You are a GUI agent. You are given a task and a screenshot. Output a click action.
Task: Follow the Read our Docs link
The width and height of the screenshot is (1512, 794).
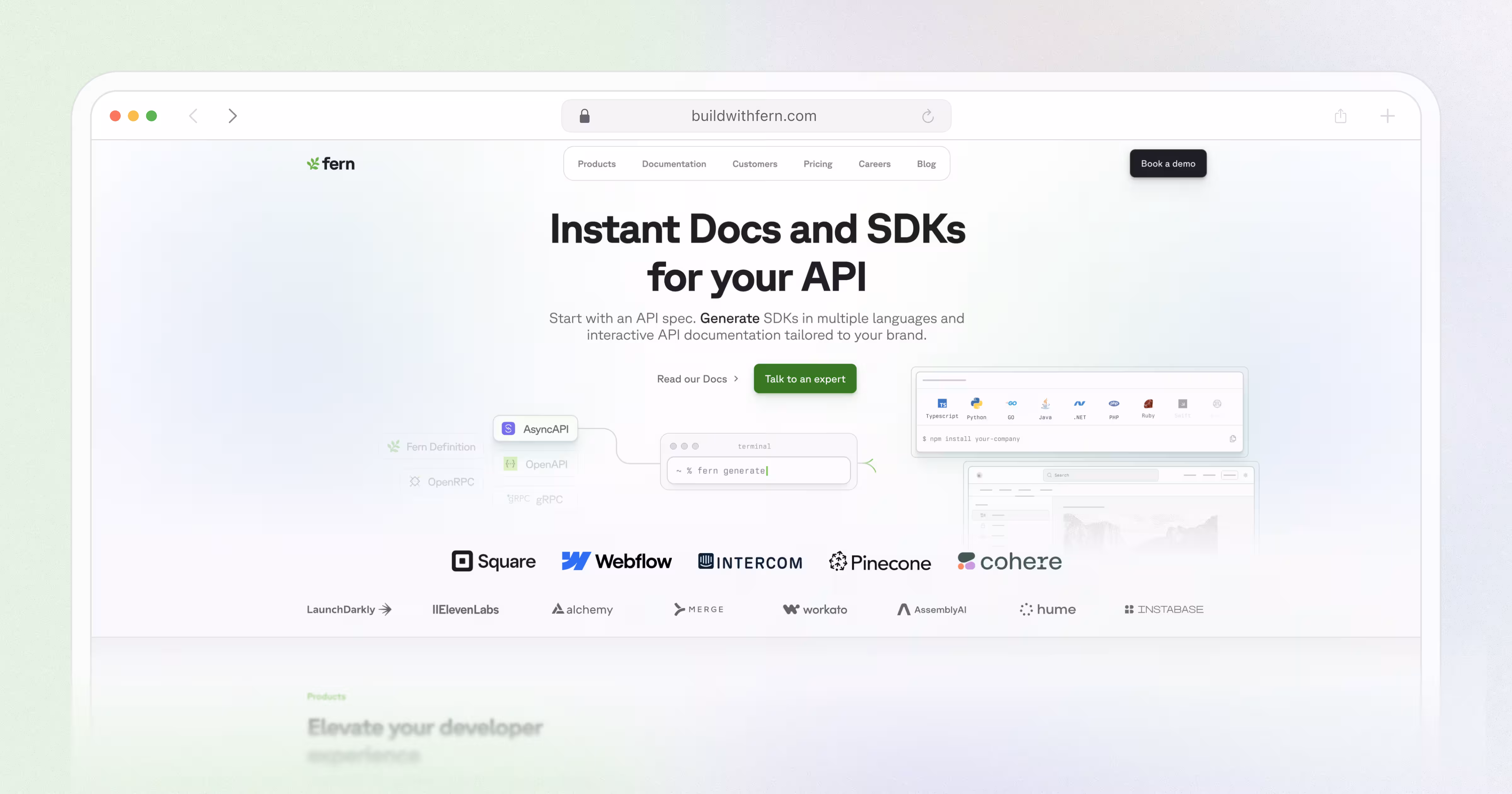point(697,379)
